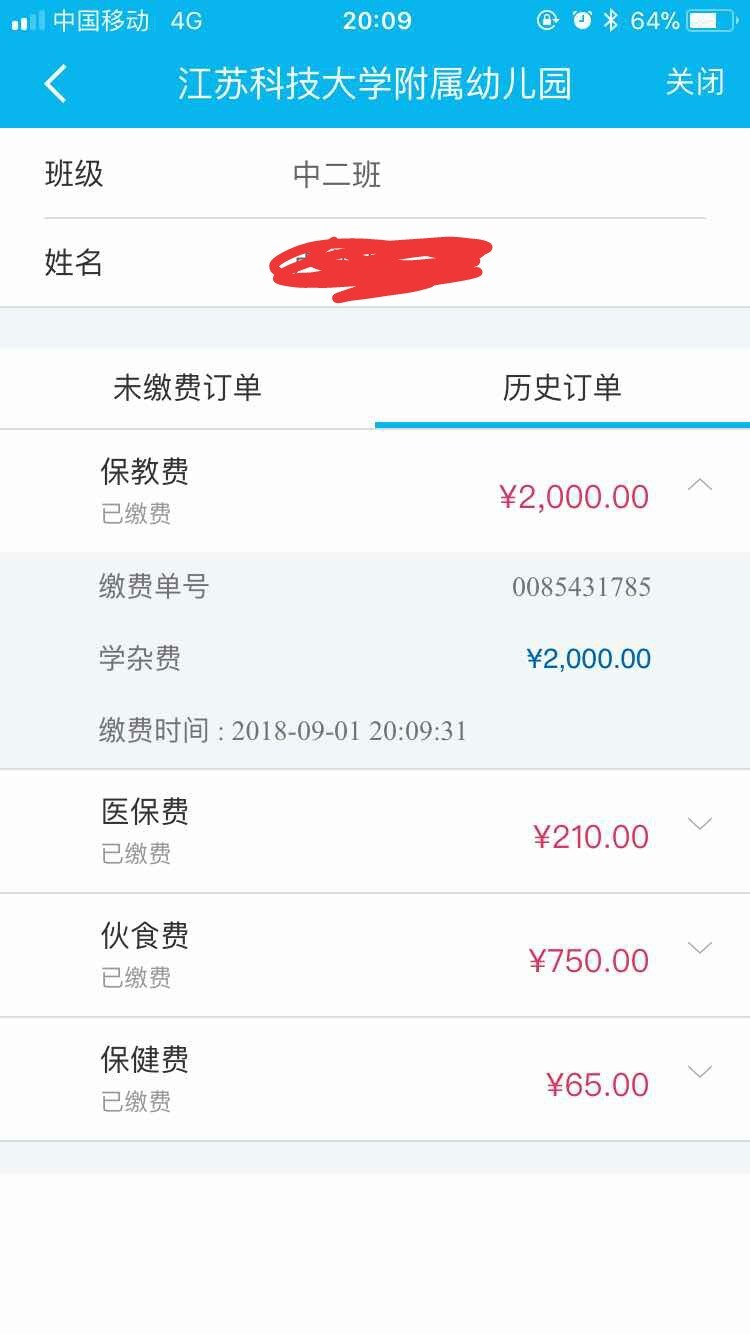750x1334 pixels.
Task: Expand the 医保费 order chevron
Action: [x=700, y=824]
